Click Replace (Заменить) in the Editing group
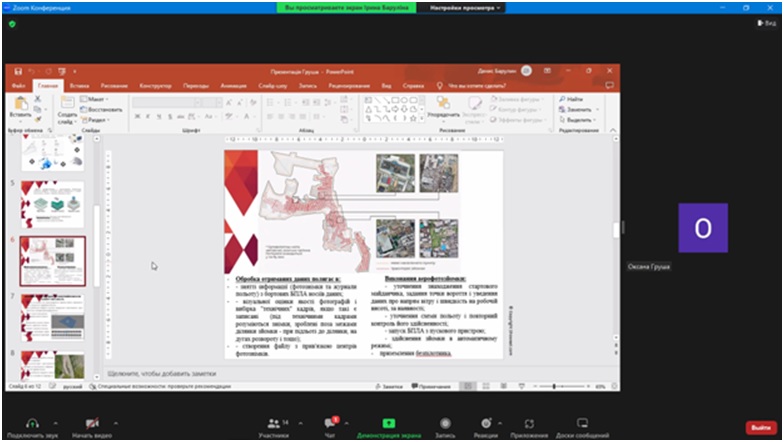Viewport: 784px width, 442px height. click(x=578, y=109)
